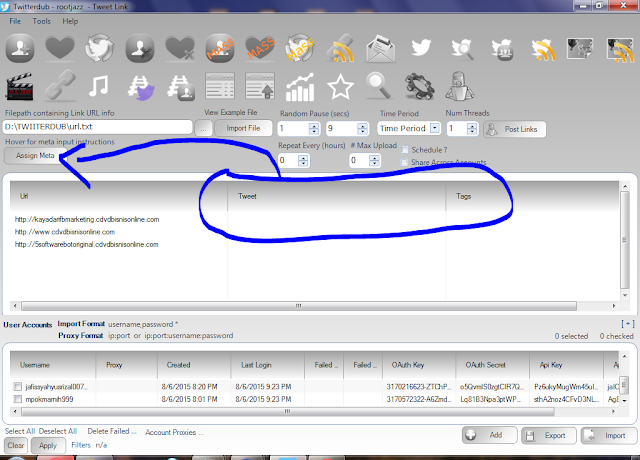The width and height of the screenshot is (640, 460).
Task: Select the Mass retweet icon
Action: [300, 49]
